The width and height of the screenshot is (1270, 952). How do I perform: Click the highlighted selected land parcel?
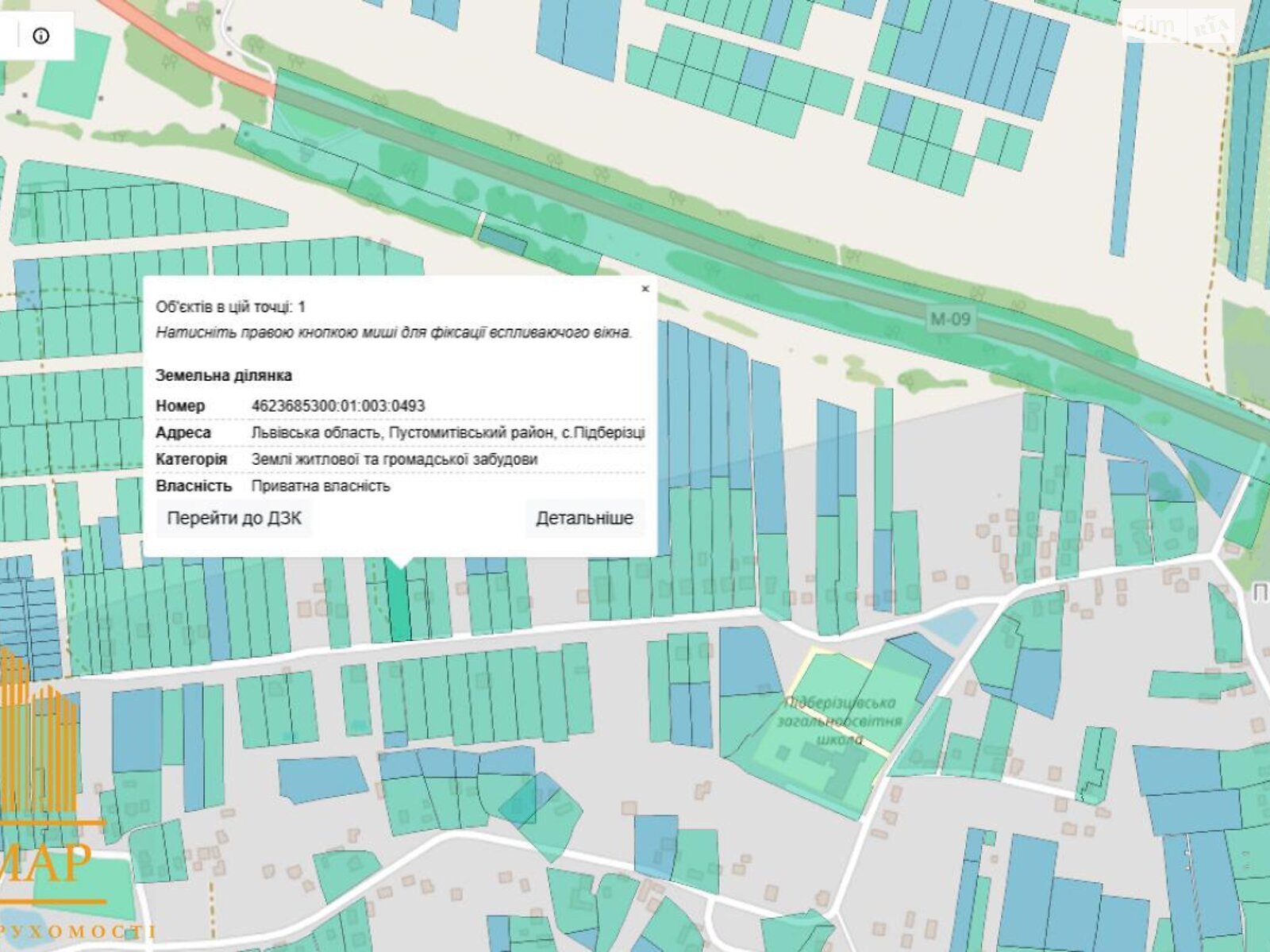pos(399,601)
